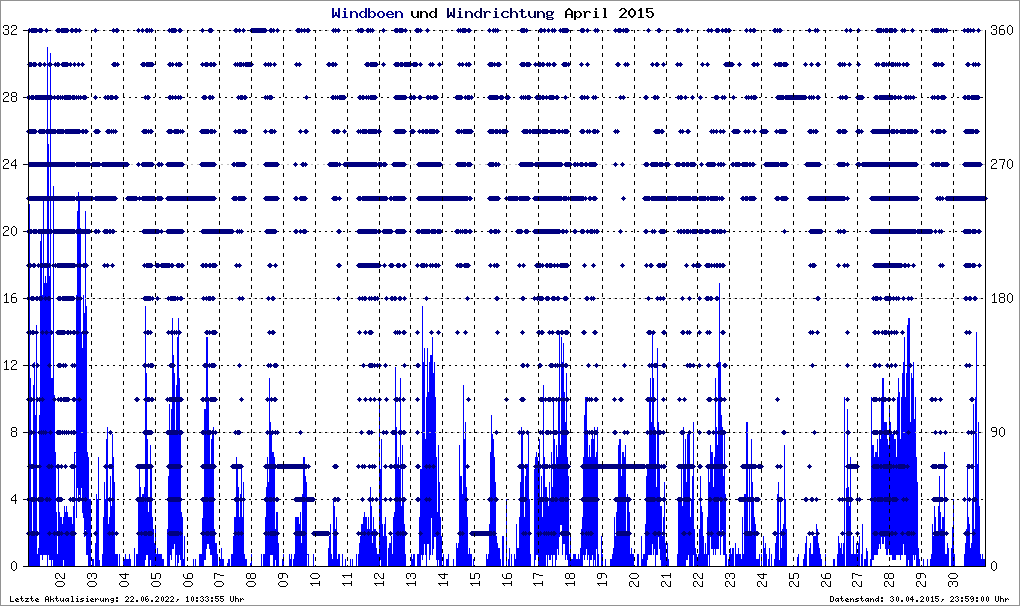Click day label 08 on x-axis
Viewport: 1020px width, 606px height.
(251, 579)
